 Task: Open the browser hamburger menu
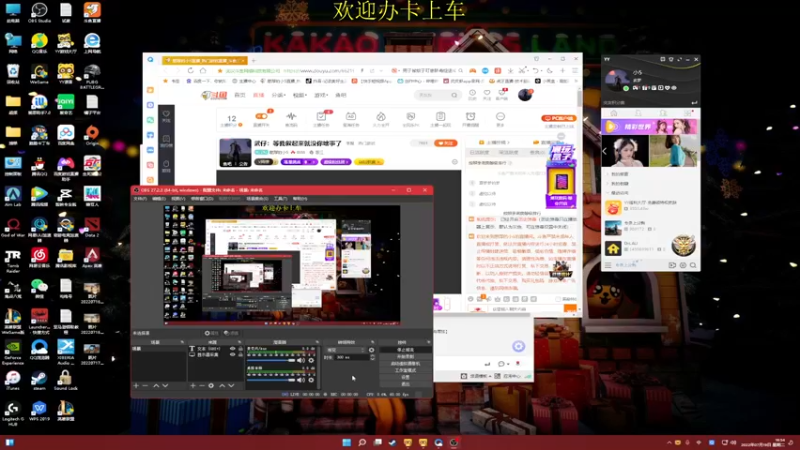[x=574, y=70]
